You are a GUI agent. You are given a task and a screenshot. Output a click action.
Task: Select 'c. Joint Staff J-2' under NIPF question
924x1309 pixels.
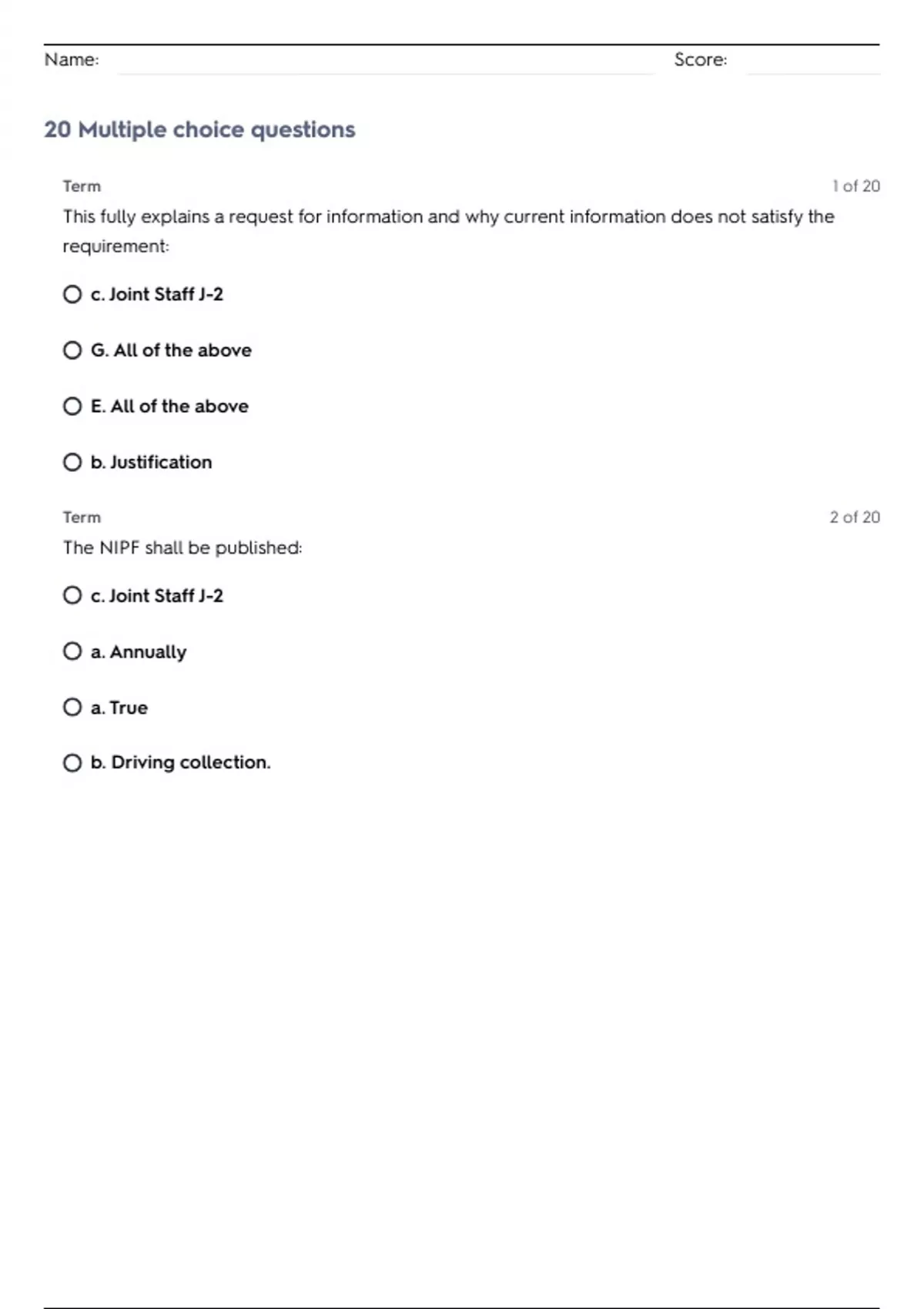pos(72,595)
